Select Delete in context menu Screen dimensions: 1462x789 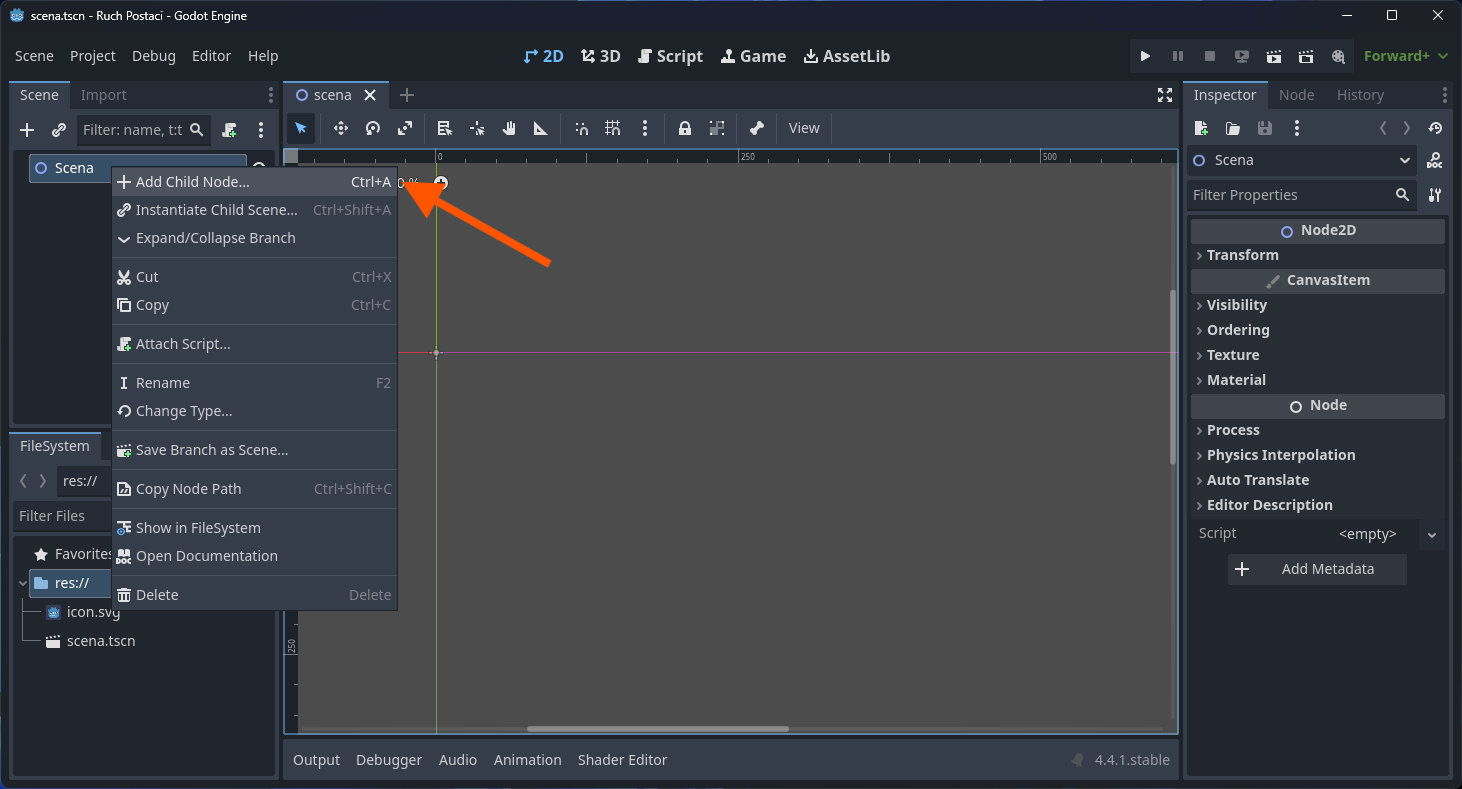pyautogui.click(x=254, y=595)
